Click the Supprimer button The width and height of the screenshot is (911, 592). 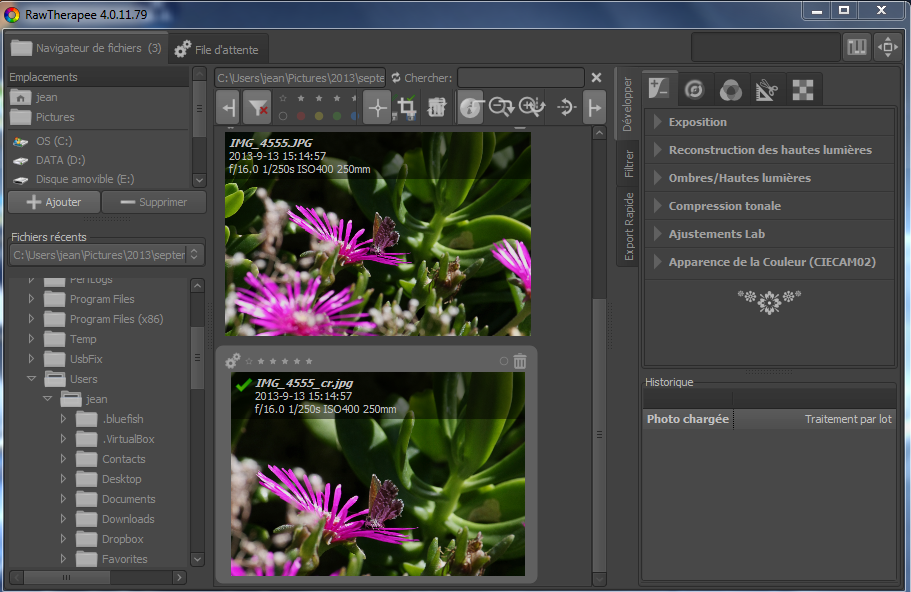(x=154, y=202)
